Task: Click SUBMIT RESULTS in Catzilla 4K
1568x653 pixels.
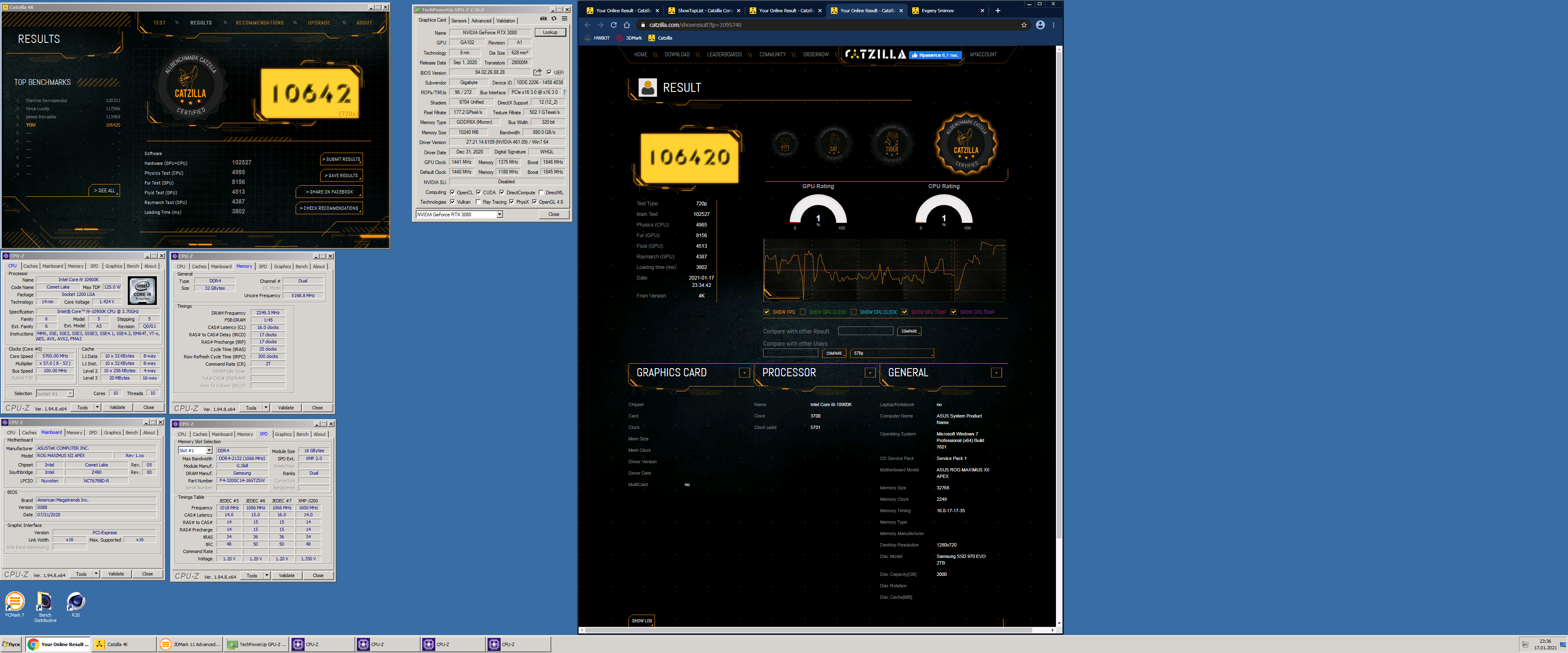Action: pos(341,160)
